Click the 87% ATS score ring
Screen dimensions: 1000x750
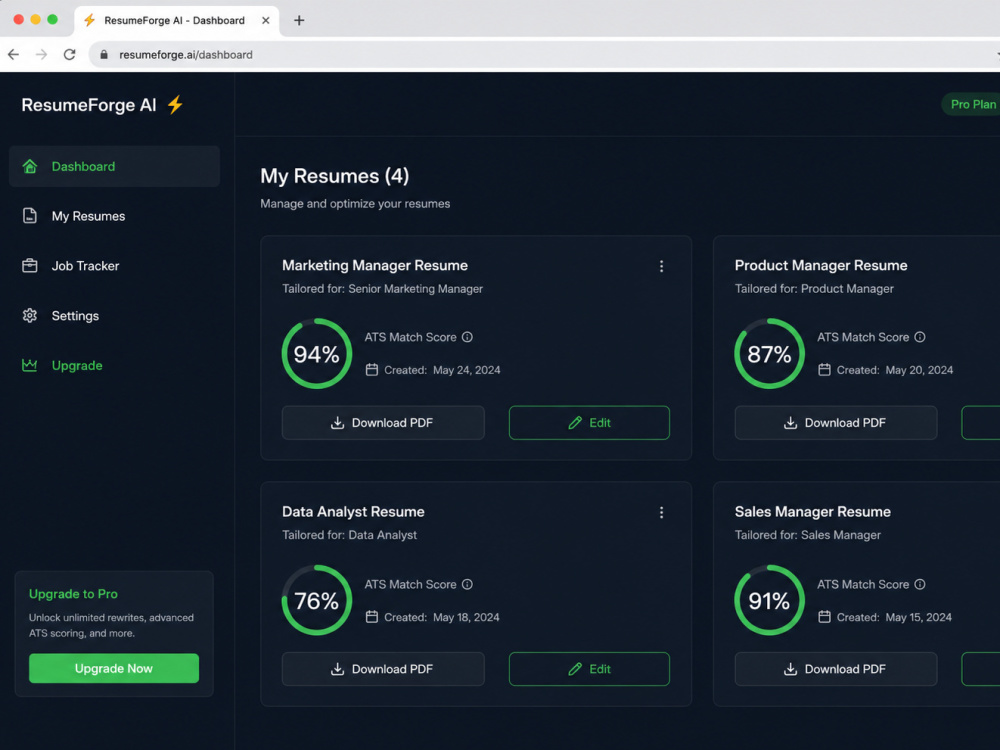[x=770, y=354]
